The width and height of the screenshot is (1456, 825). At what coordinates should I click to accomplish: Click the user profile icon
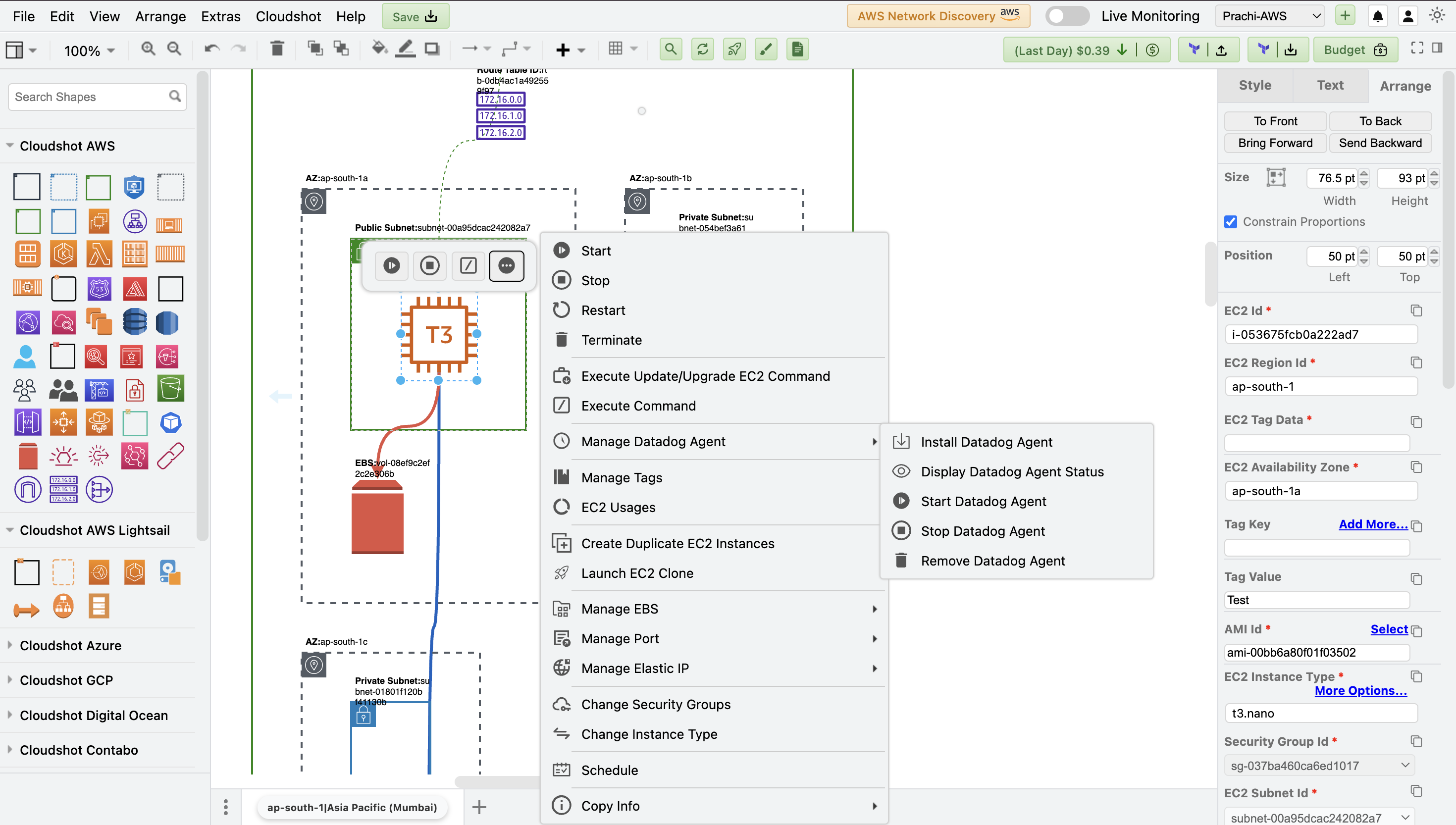point(1408,16)
